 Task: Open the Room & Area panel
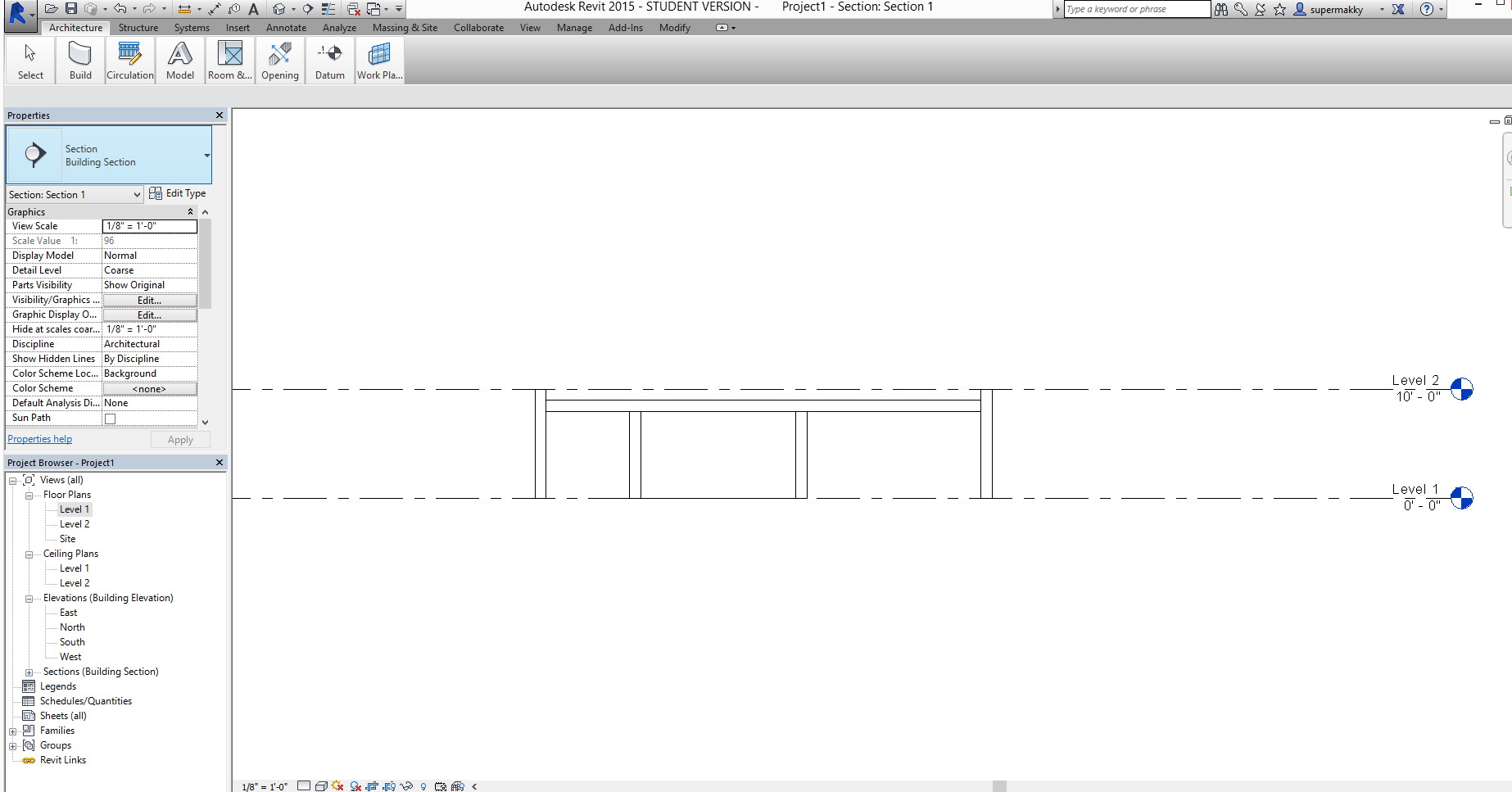pos(230,61)
